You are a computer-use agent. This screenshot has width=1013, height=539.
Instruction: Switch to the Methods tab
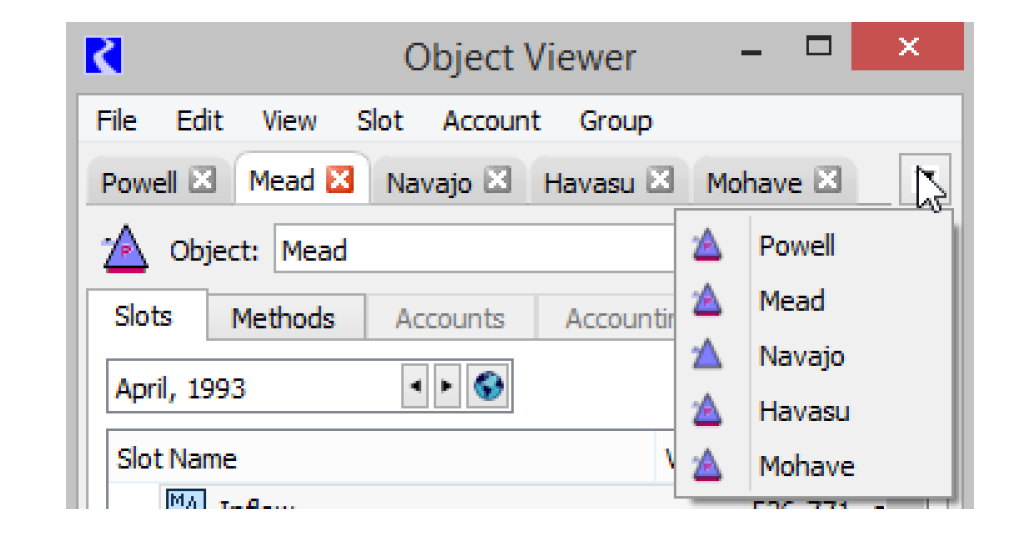point(283,319)
